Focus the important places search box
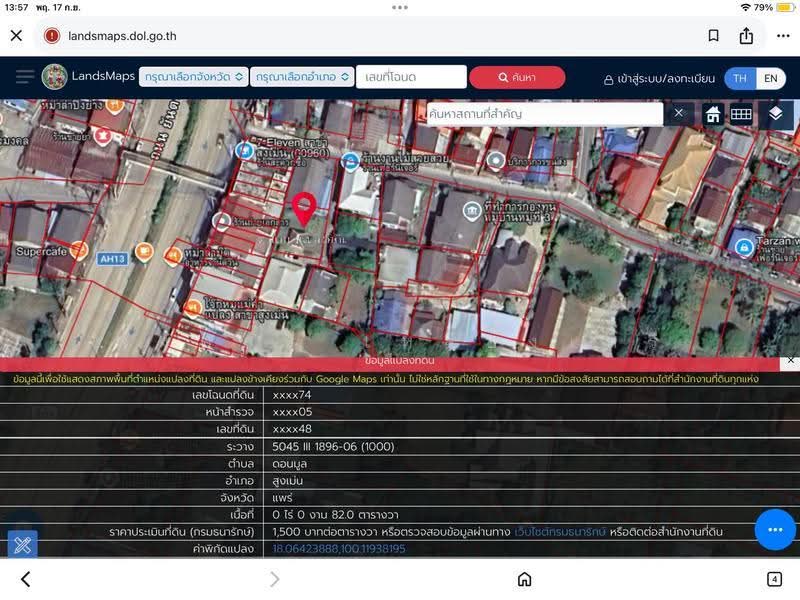 (x=544, y=113)
